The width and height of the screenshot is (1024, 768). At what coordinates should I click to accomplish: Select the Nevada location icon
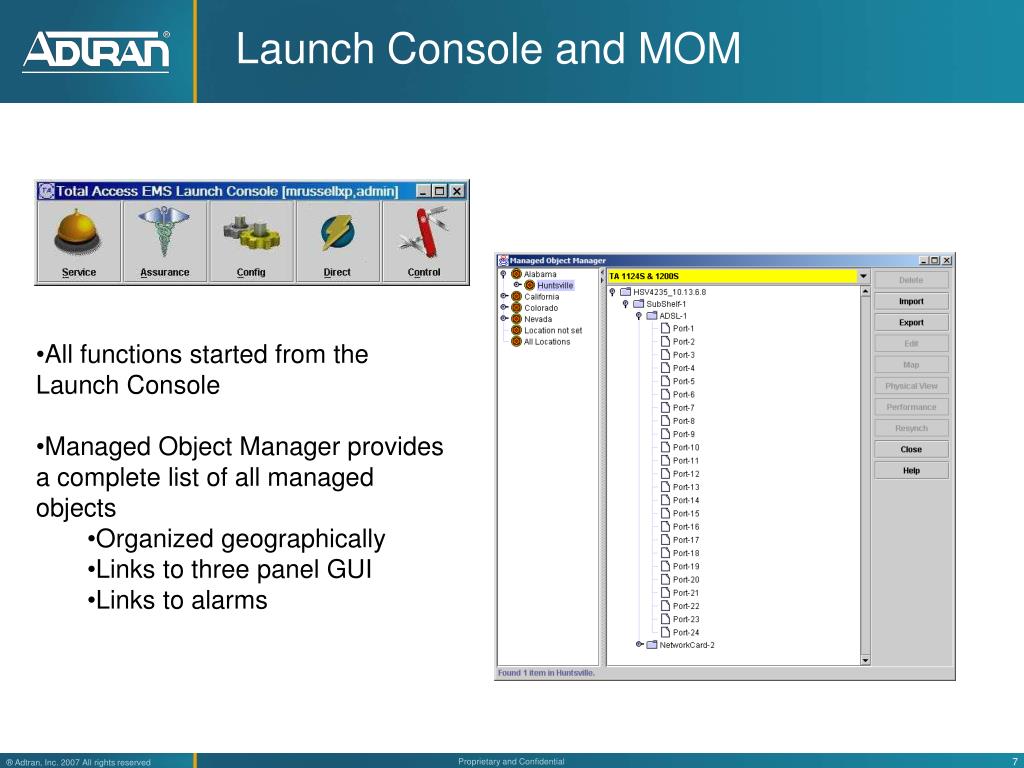point(517,319)
